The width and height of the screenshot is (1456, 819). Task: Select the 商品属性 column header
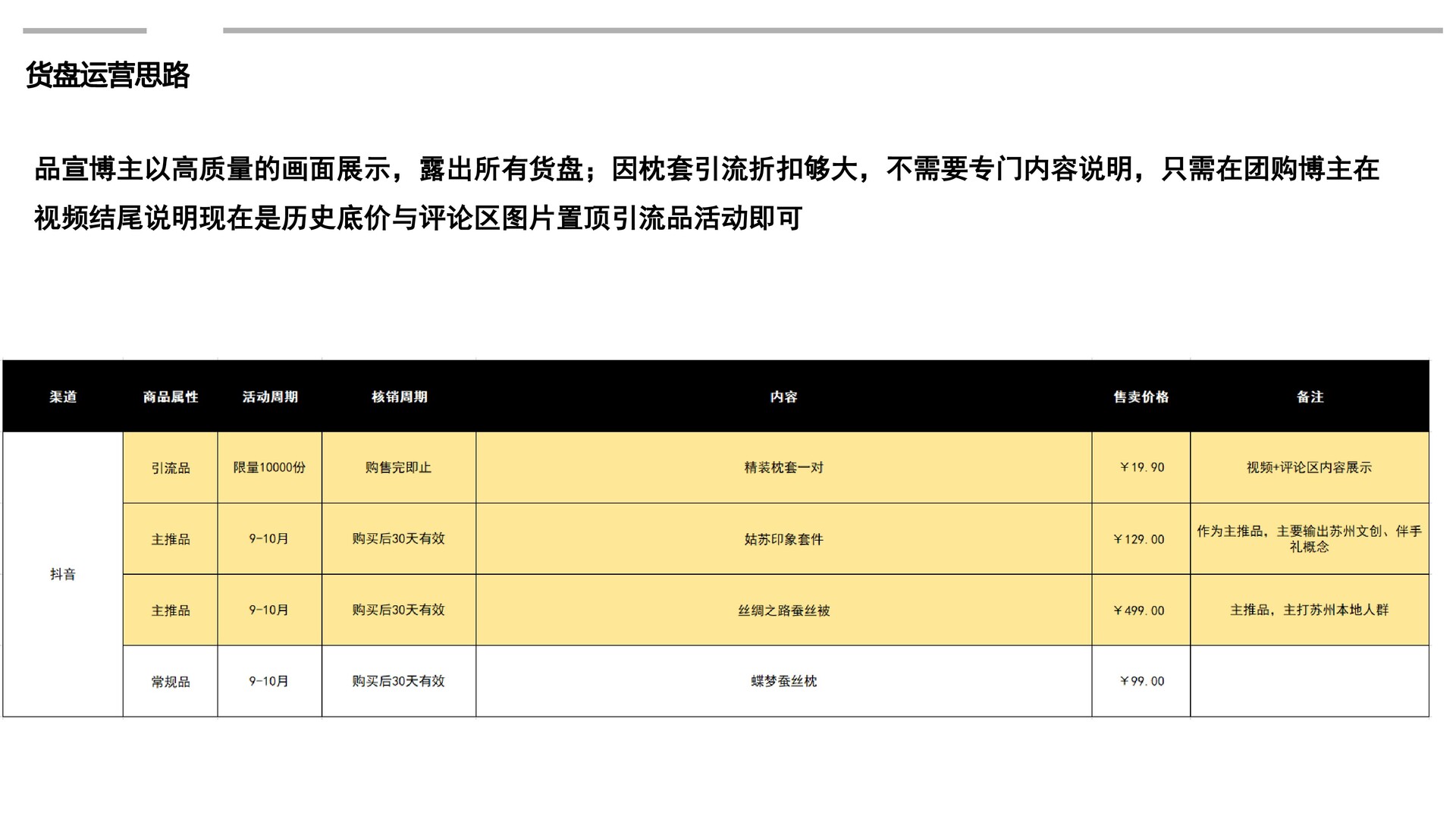[171, 397]
